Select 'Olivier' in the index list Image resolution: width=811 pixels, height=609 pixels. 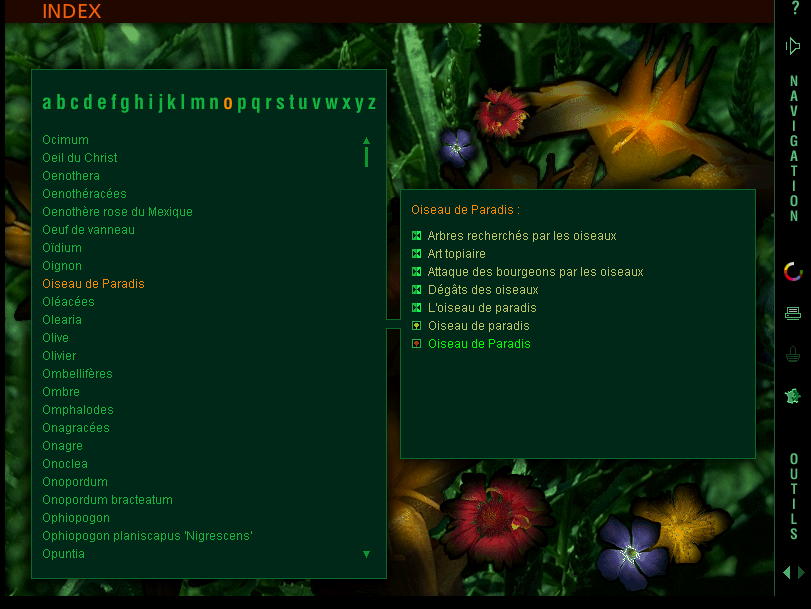[59, 356]
